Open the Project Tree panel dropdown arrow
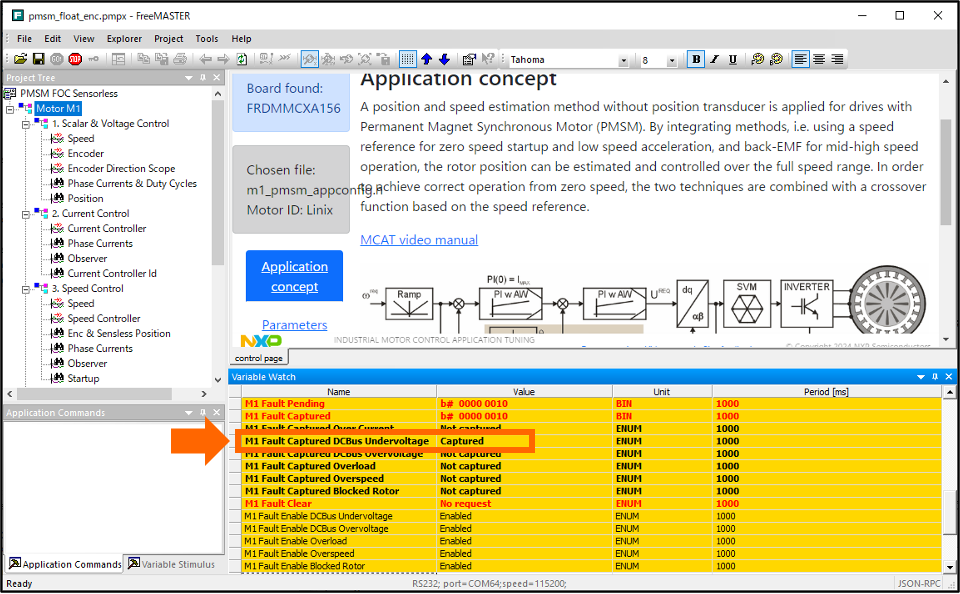960x594 pixels. tap(189, 78)
